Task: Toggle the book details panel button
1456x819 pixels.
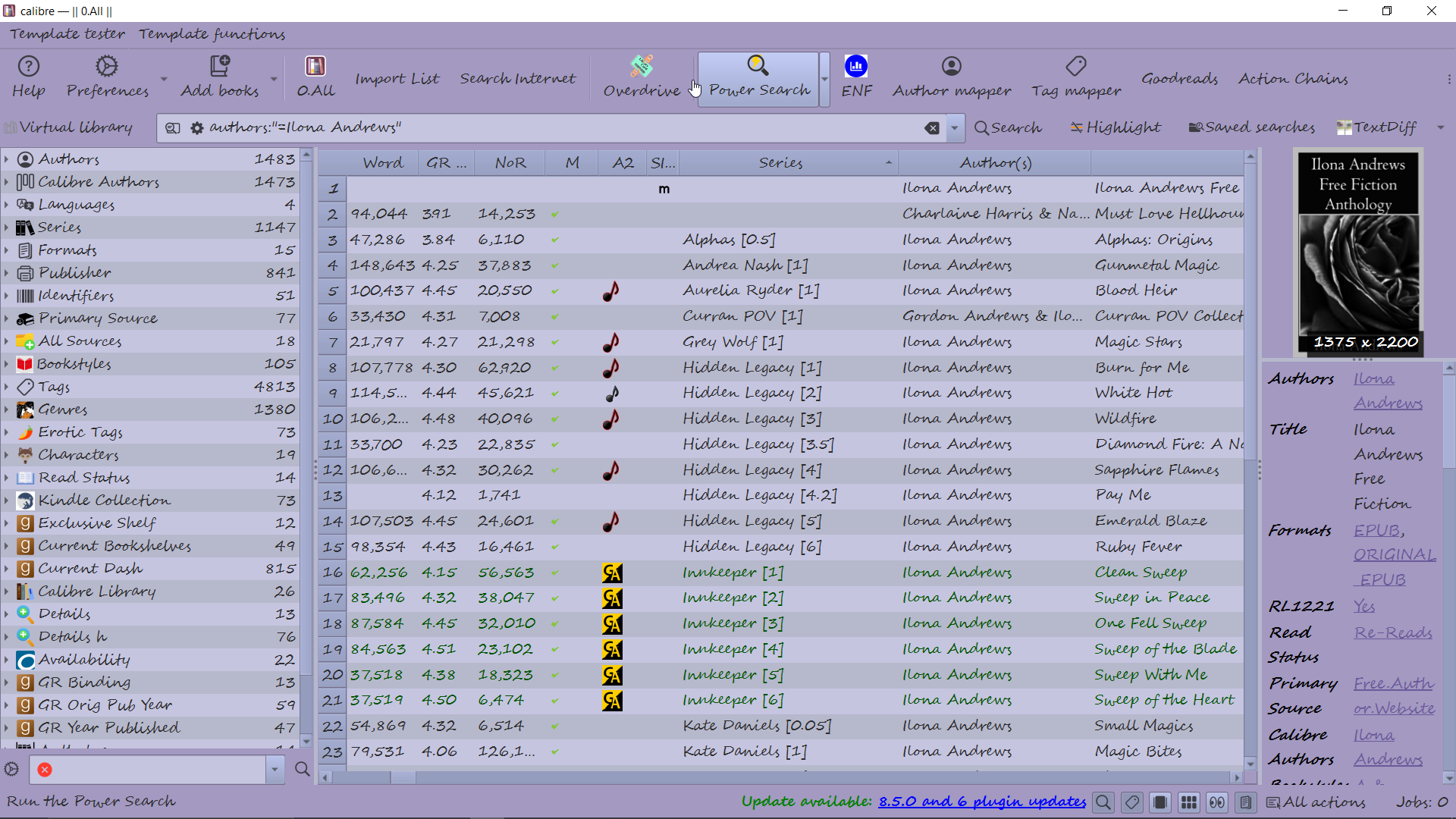Action: pyautogui.click(x=1245, y=802)
